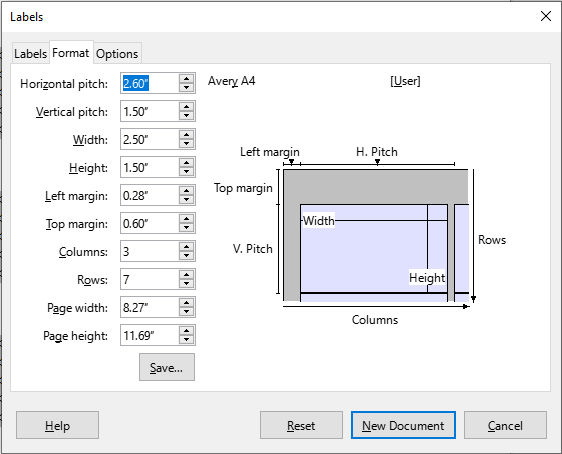
Task: Decrease the Height value using down arrow
Action: click(x=186, y=172)
